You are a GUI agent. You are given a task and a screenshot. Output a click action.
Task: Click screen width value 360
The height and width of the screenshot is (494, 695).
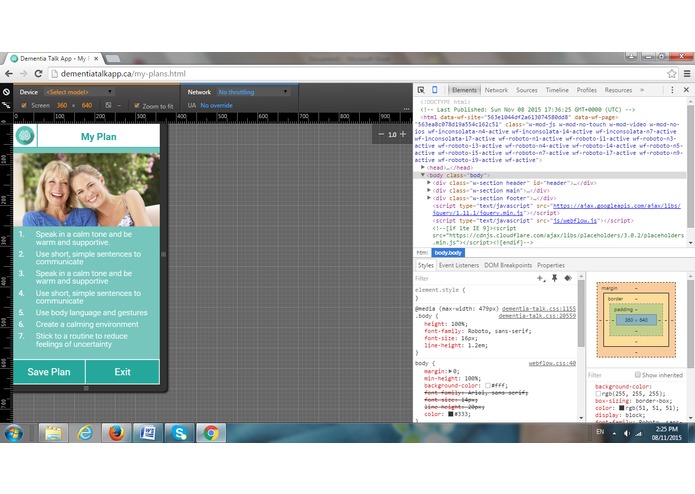pos(62,105)
